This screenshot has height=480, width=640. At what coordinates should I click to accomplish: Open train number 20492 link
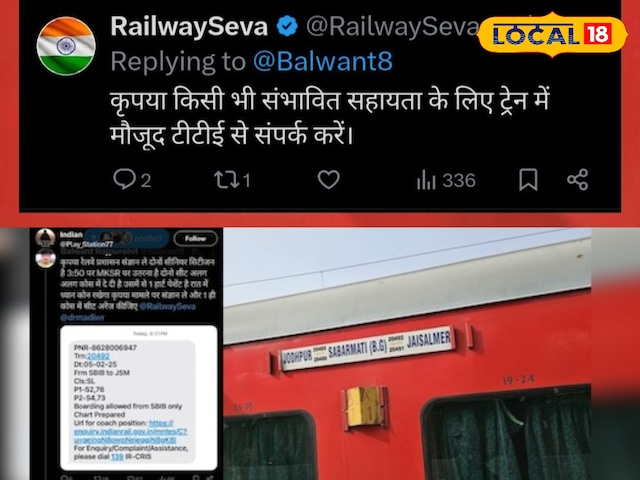(x=98, y=356)
